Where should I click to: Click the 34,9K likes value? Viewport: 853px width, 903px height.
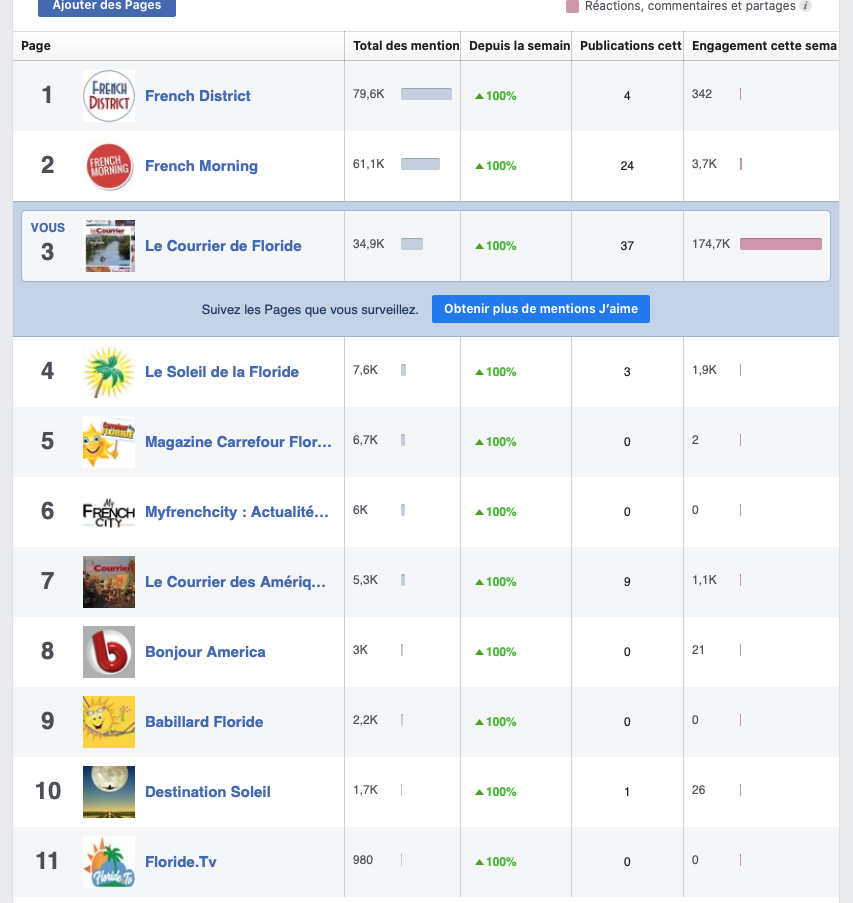click(x=369, y=244)
